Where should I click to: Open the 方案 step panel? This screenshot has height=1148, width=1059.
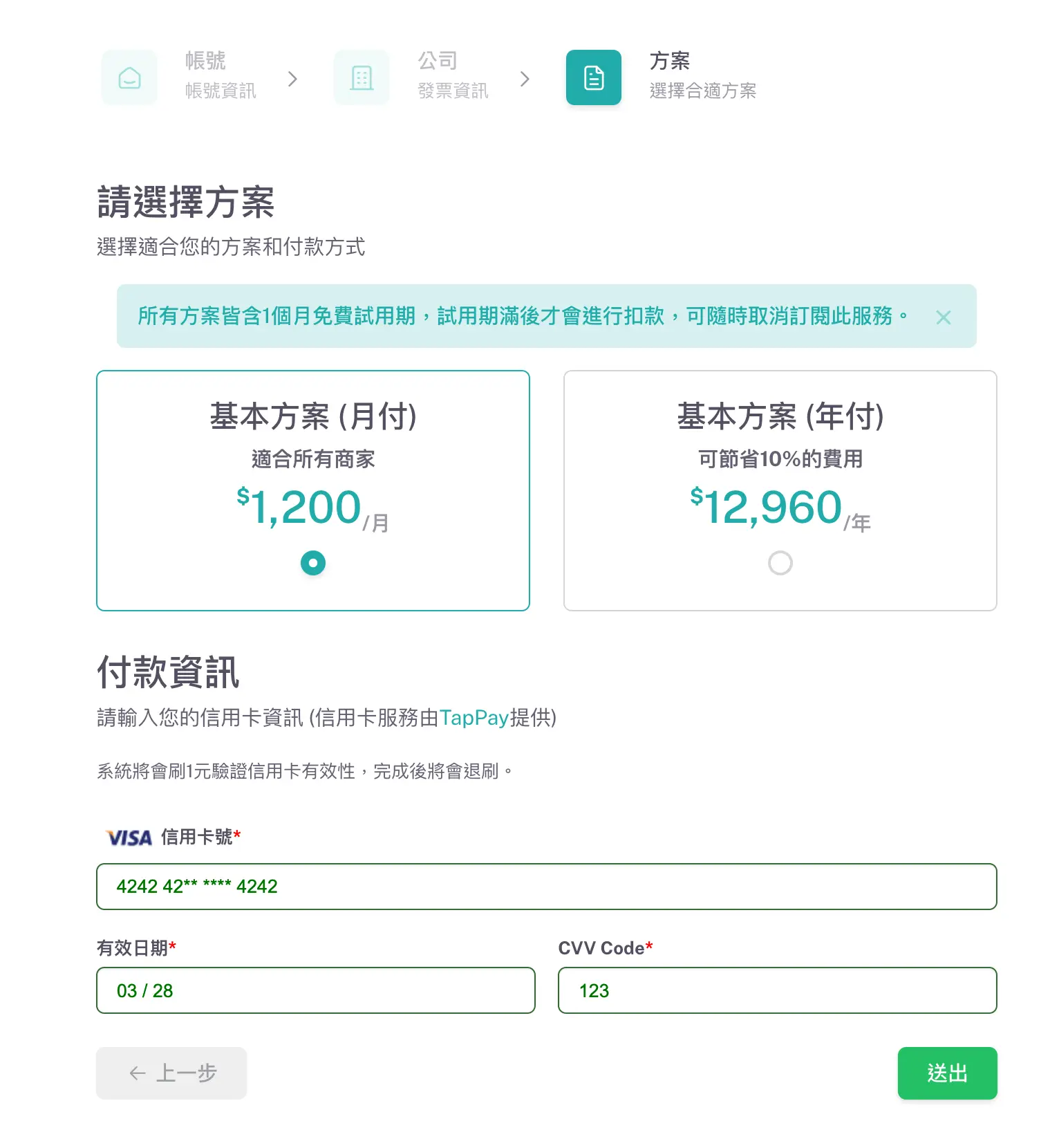pos(669,61)
